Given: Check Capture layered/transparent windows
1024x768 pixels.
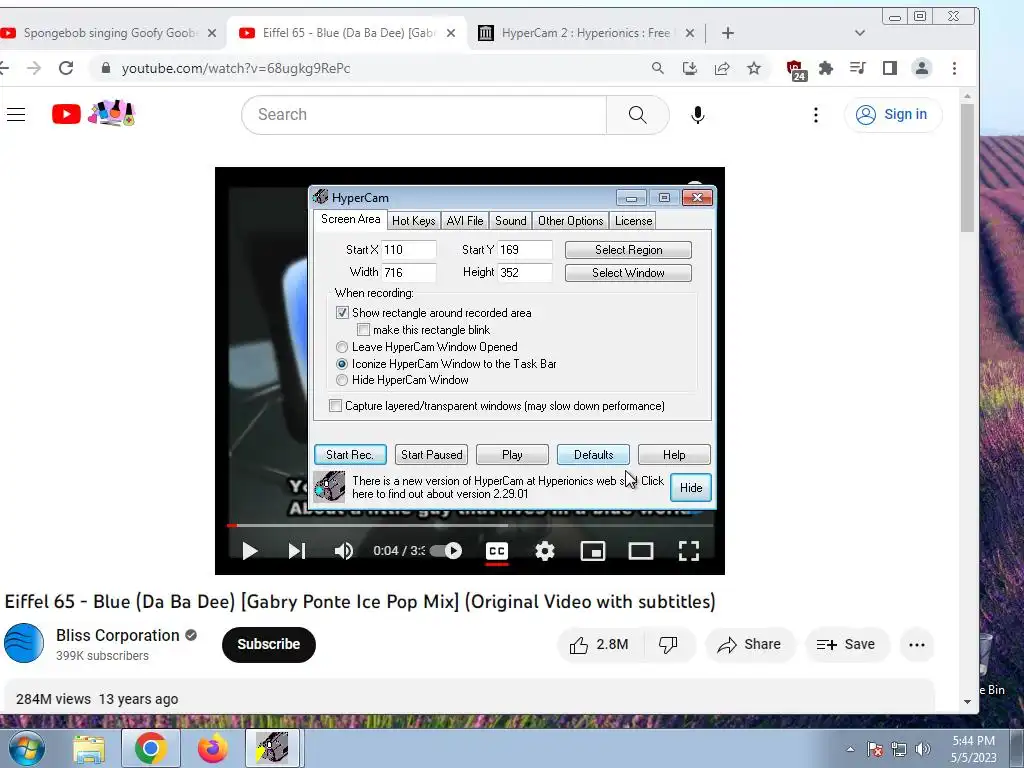Looking at the screenshot, I should 335,406.
